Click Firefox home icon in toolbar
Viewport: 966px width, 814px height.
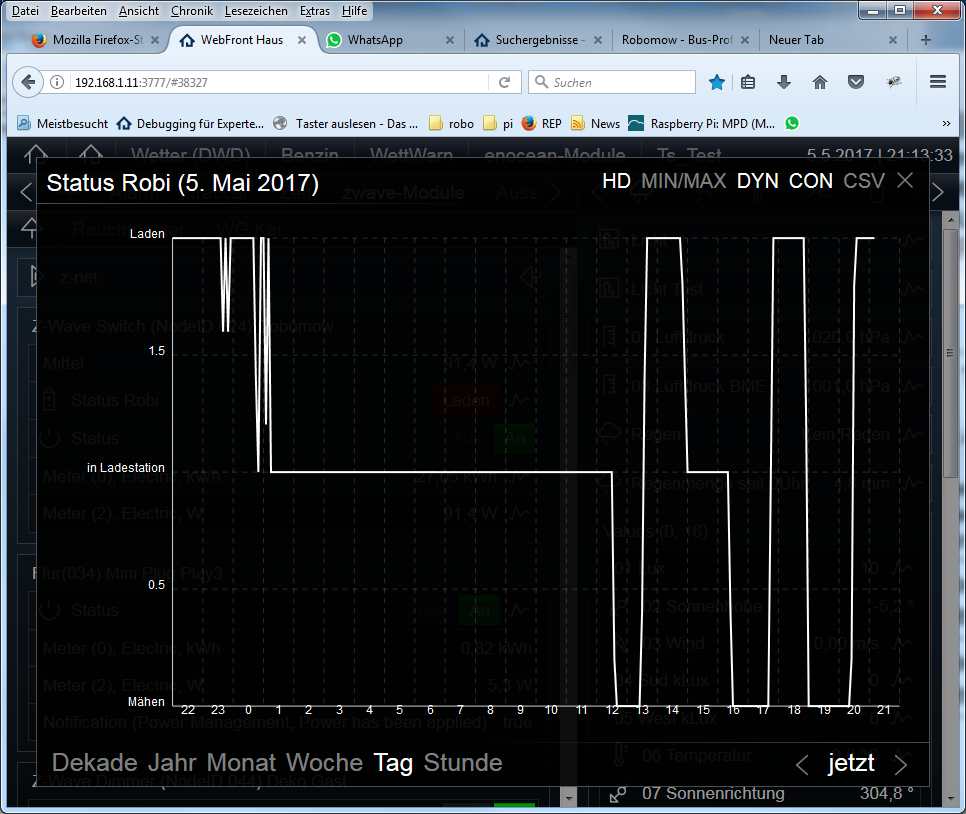820,83
